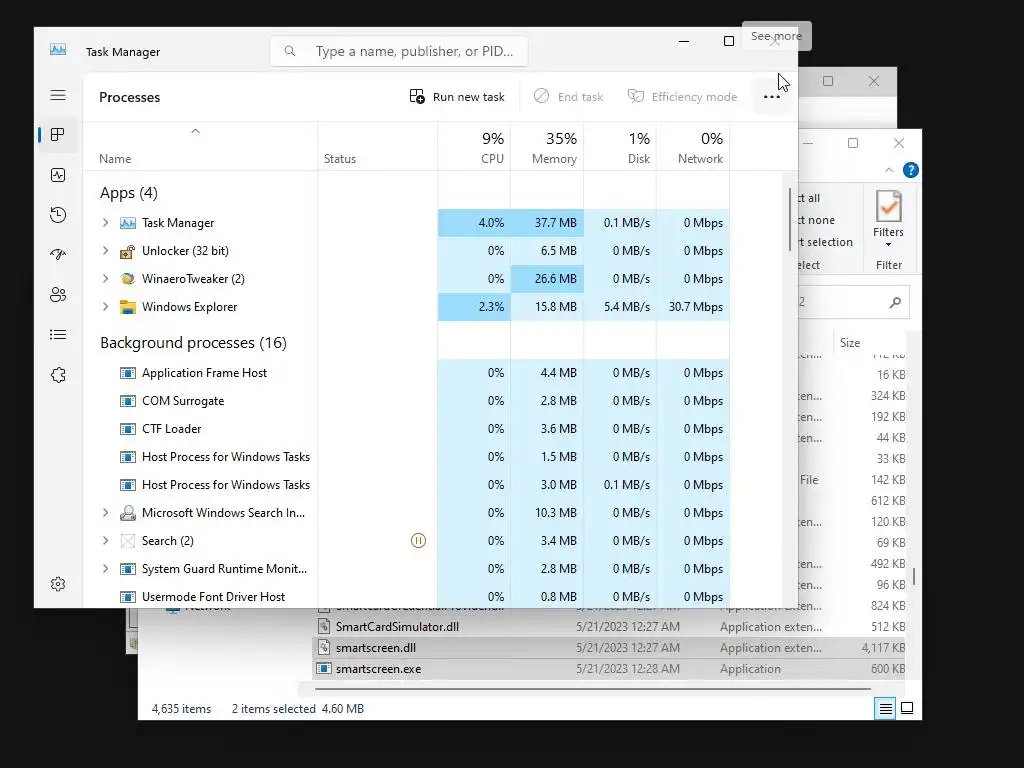The image size is (1024, 768).
Task: Click the Task Manager title bar logo
Action: 58,50
